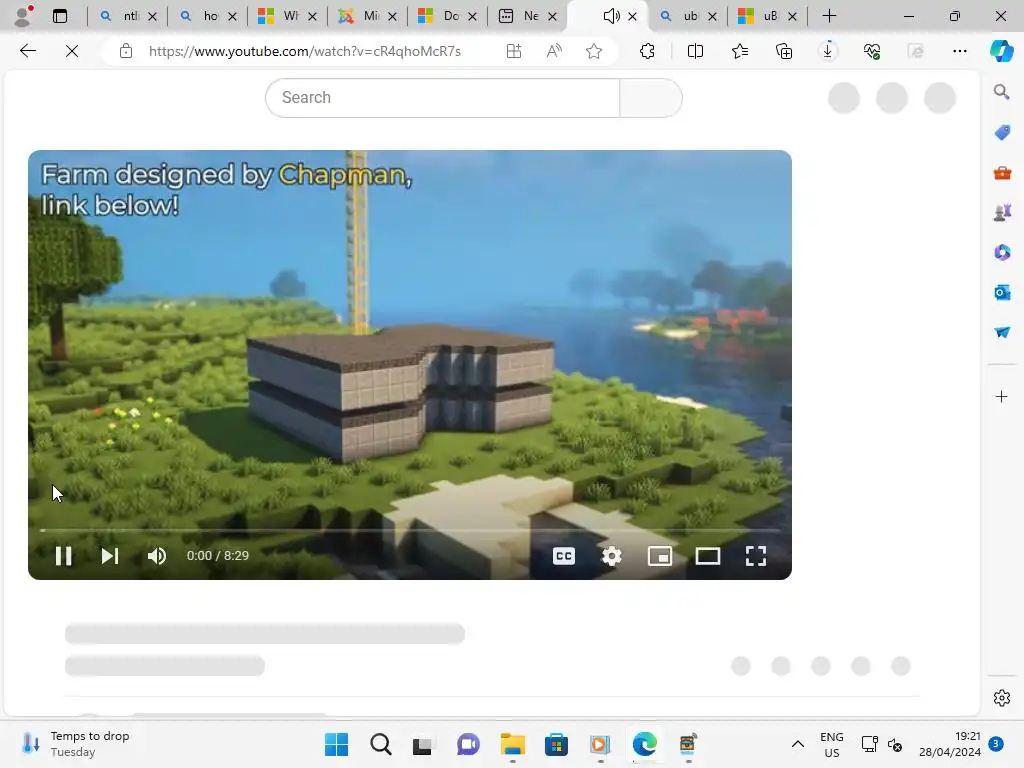Open browser collections

click(x=784, y=51)
